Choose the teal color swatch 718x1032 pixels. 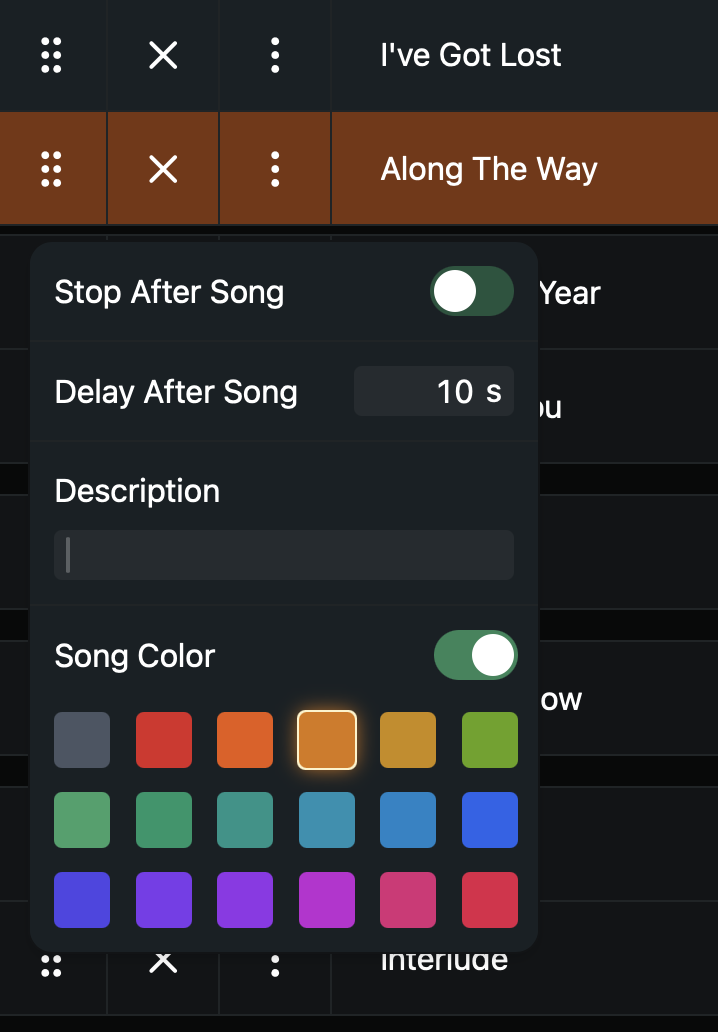point(245,820)
